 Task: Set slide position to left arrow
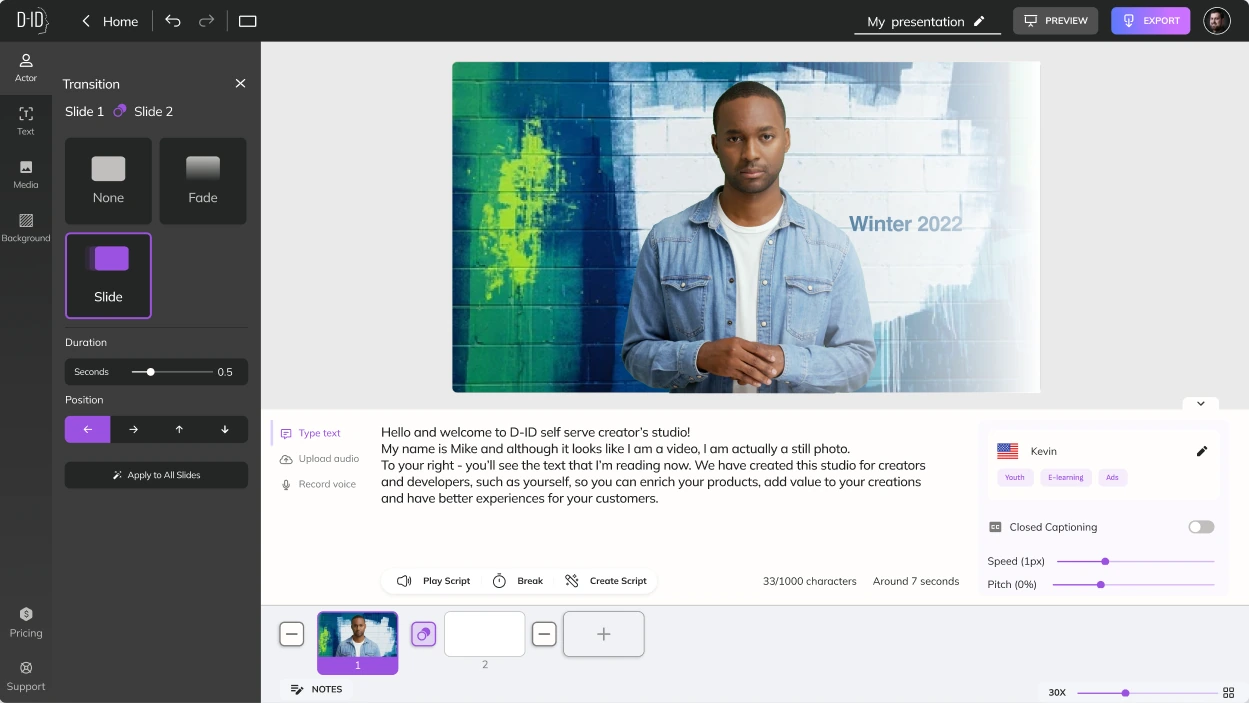tap(88, 429)
